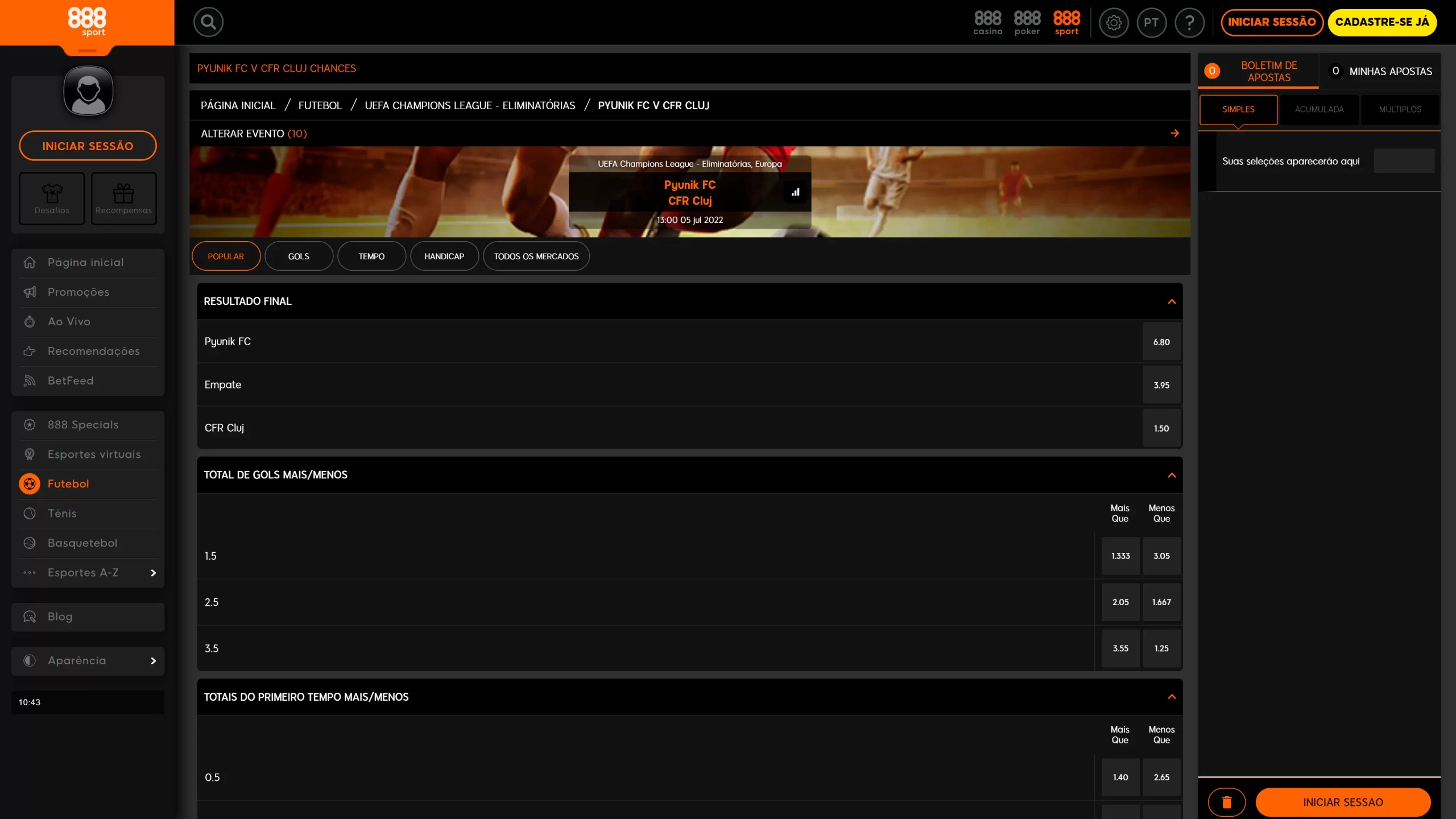Go to Página inicial in sidebar
This screenshot has height=819, width=1456.
88,262
